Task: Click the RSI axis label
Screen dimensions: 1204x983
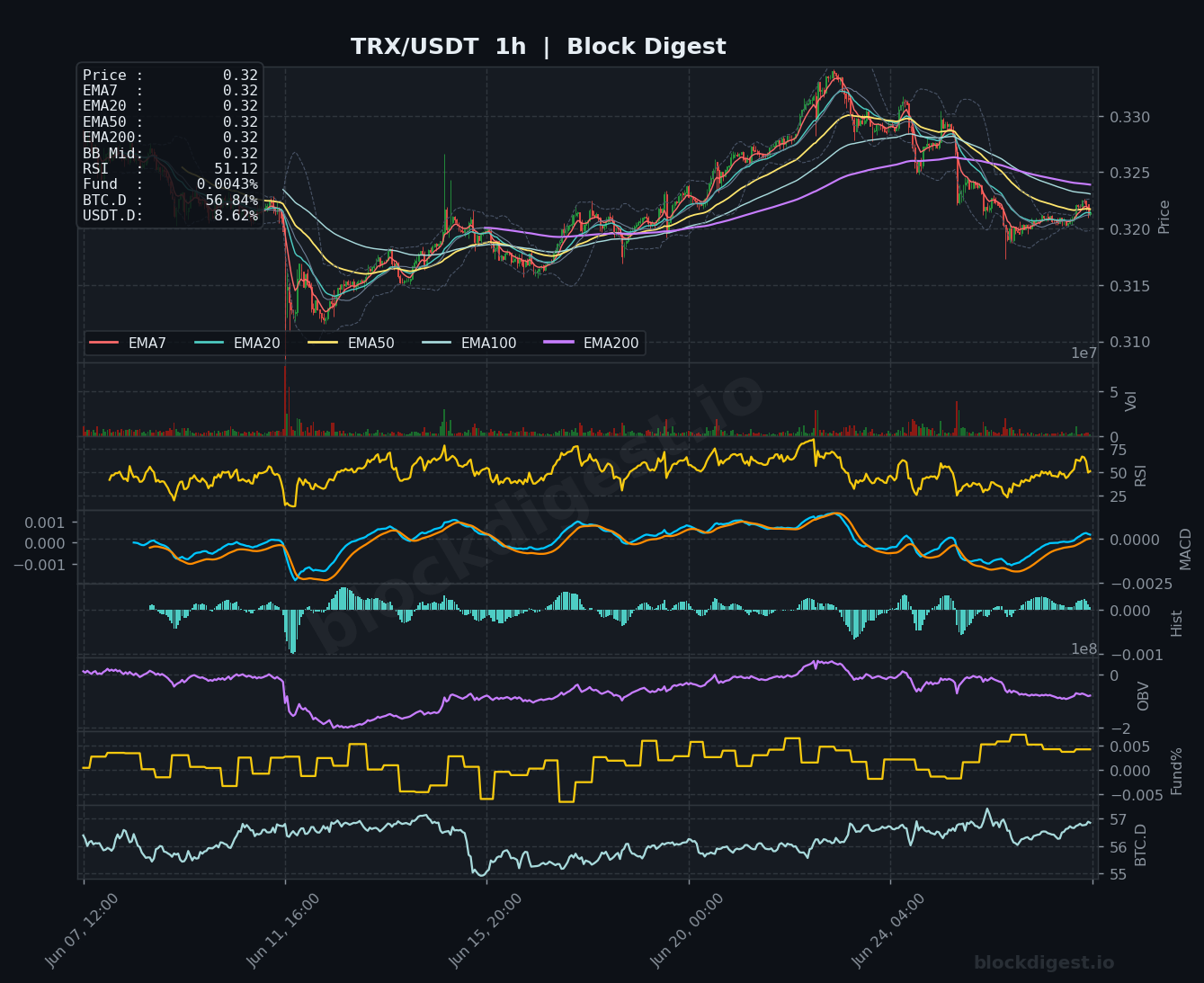Action: point(1141,476)
